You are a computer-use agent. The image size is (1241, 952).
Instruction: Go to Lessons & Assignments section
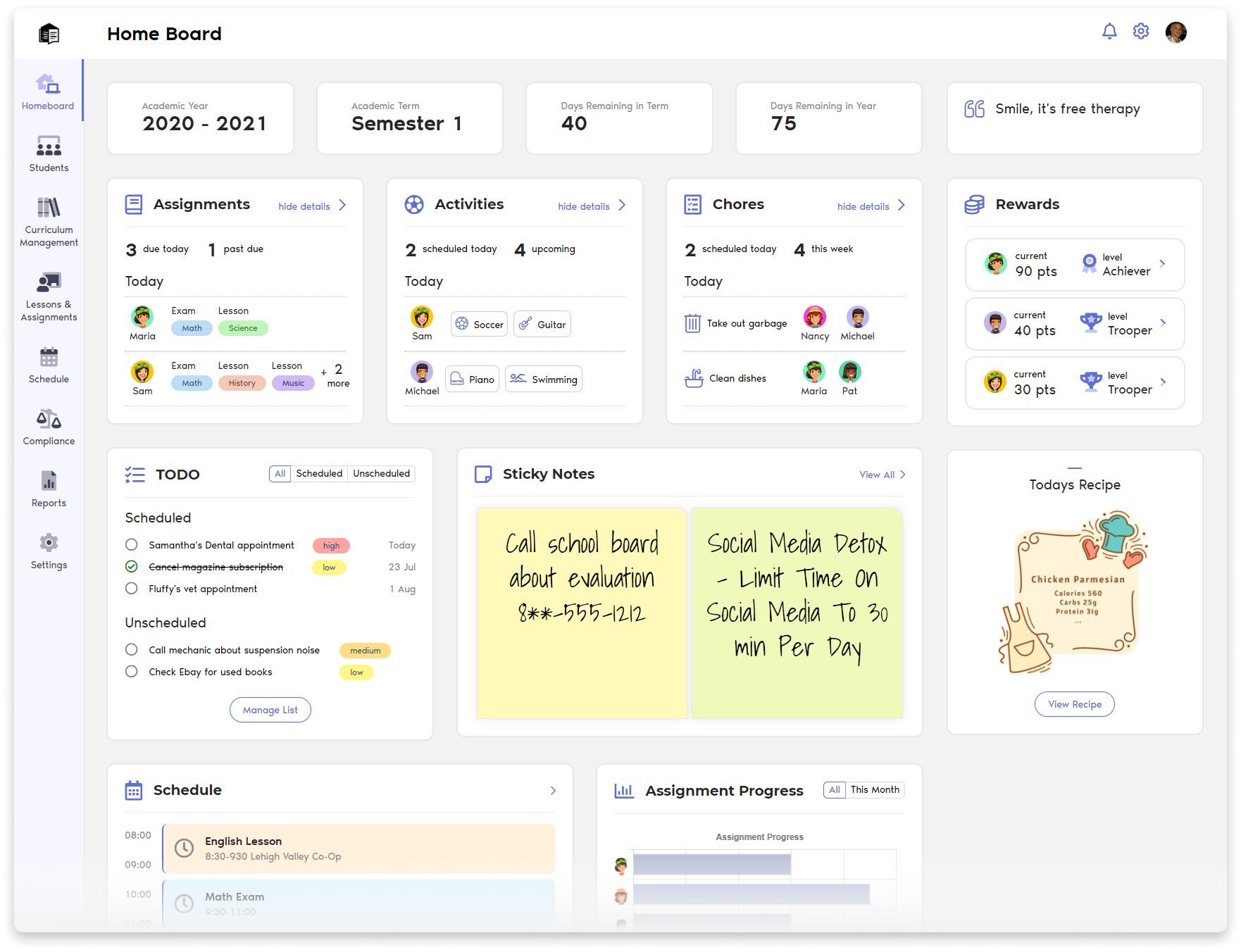(x=49, y=282)
